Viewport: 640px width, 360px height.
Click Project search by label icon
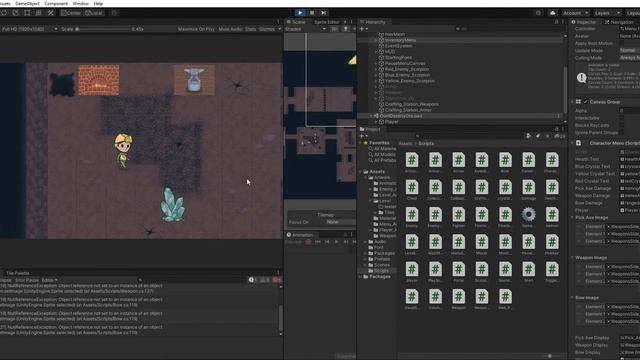[x=538, y=136]
